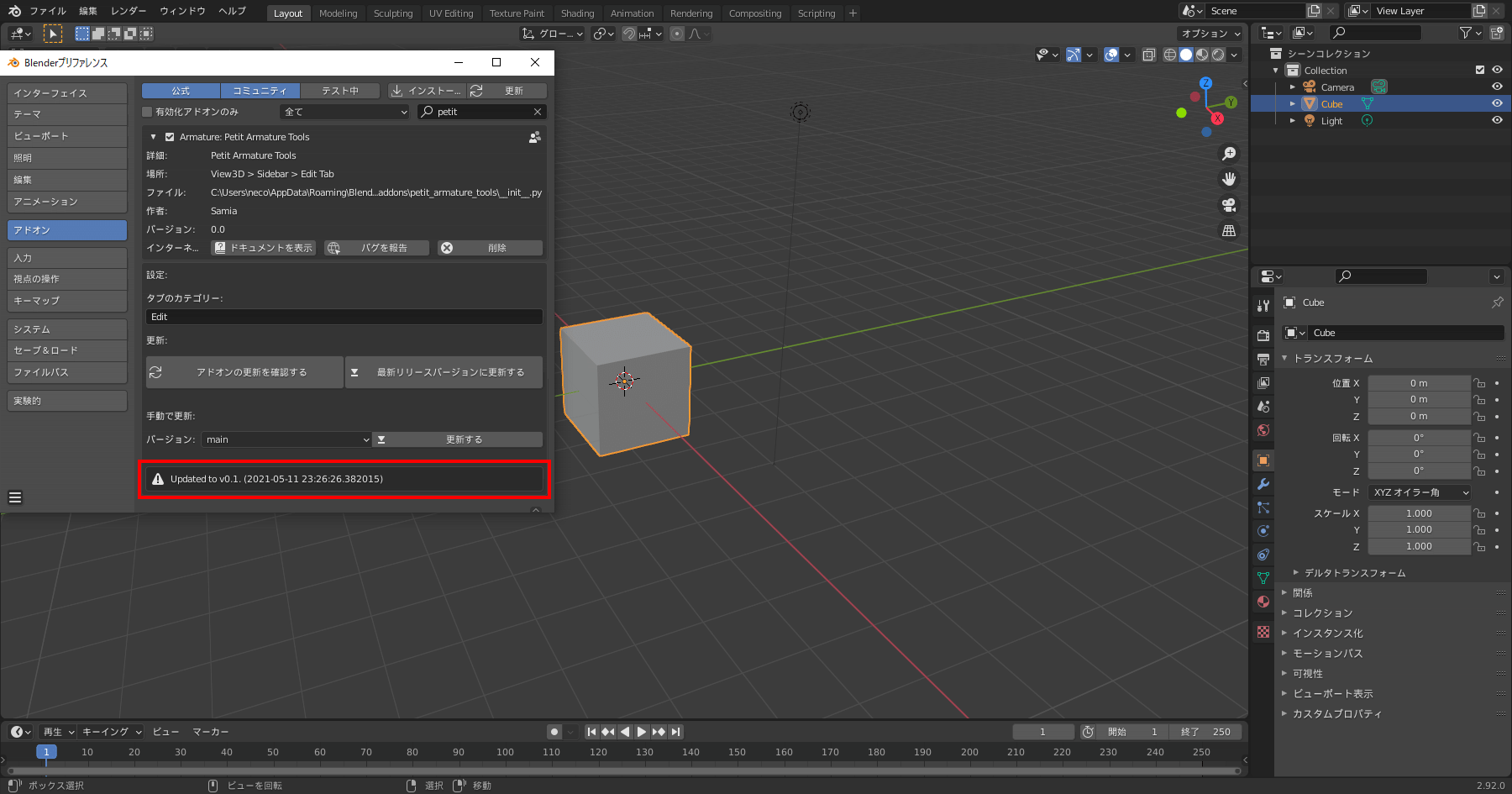Open the main version dropdown
The image size is (1512, 794).
click(x=286, y=439)
